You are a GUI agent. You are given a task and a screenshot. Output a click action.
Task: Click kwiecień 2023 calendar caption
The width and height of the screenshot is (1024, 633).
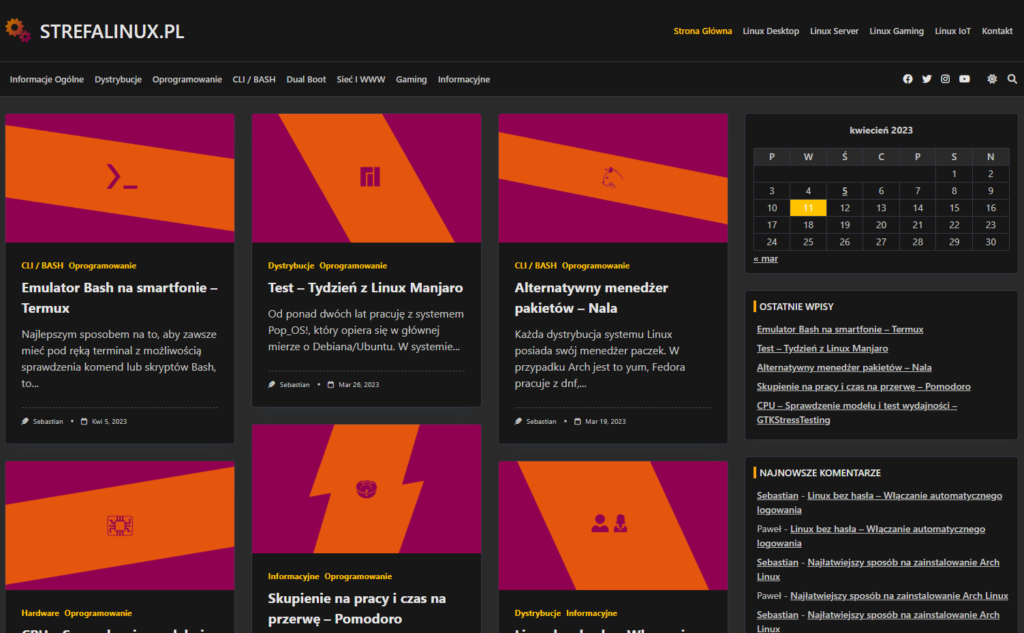pyautogui.click(x=881, y=130)
